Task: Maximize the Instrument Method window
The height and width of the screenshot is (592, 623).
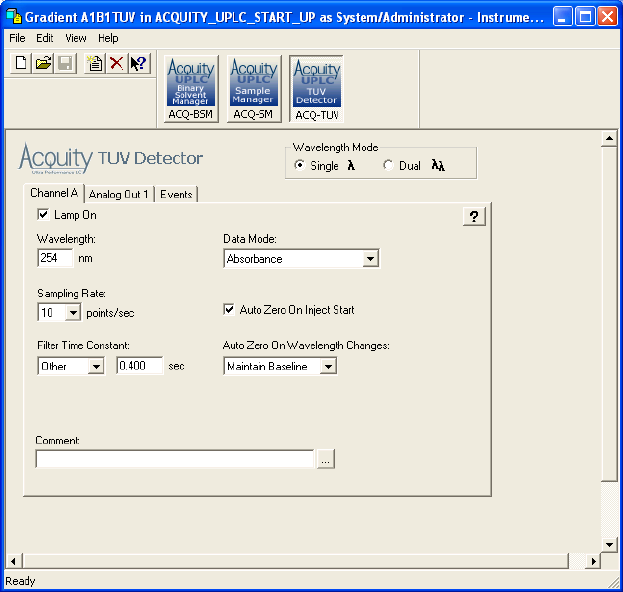Action: 585,17
